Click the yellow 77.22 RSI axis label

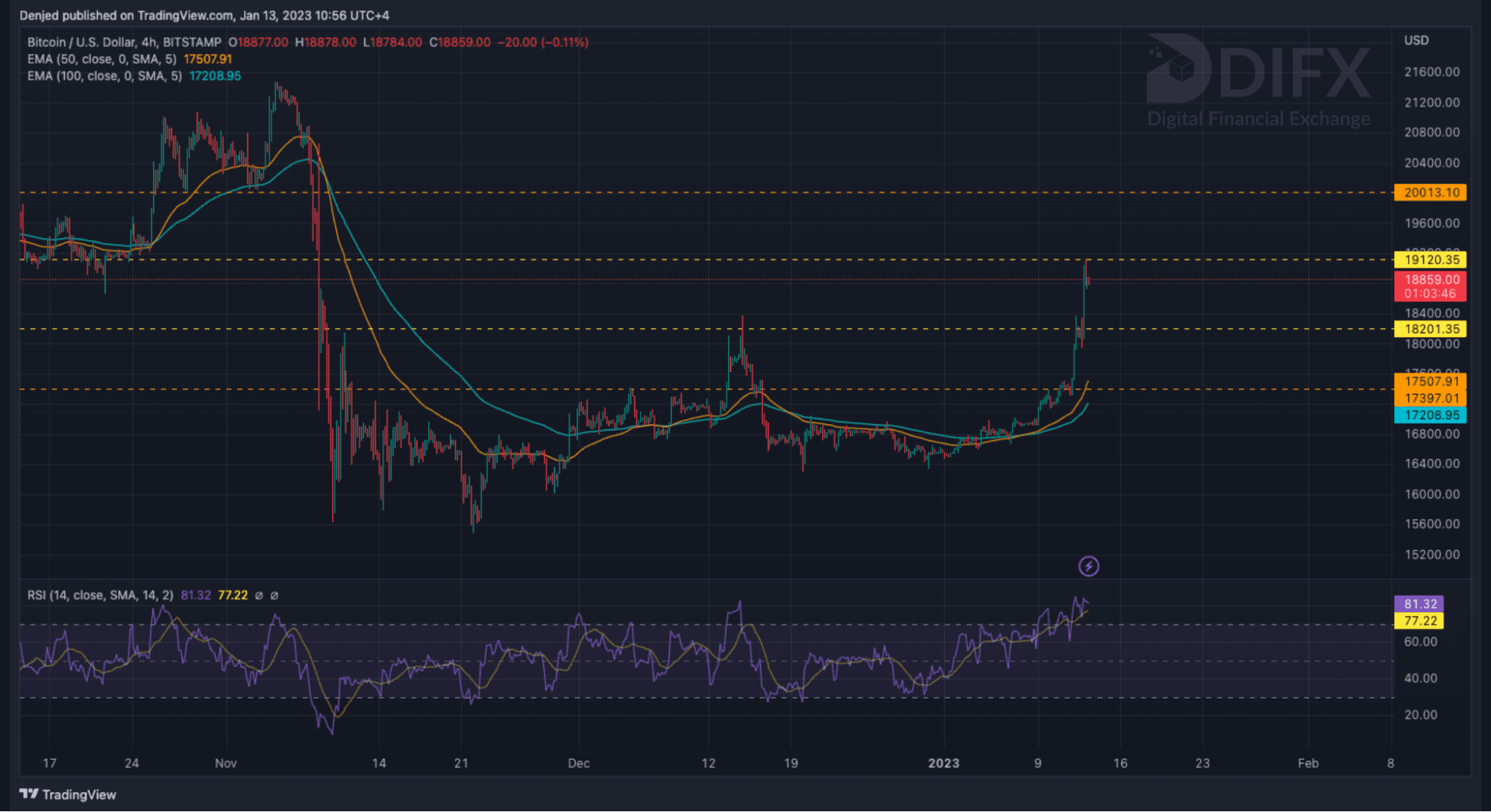click(x=1419, y=621)
